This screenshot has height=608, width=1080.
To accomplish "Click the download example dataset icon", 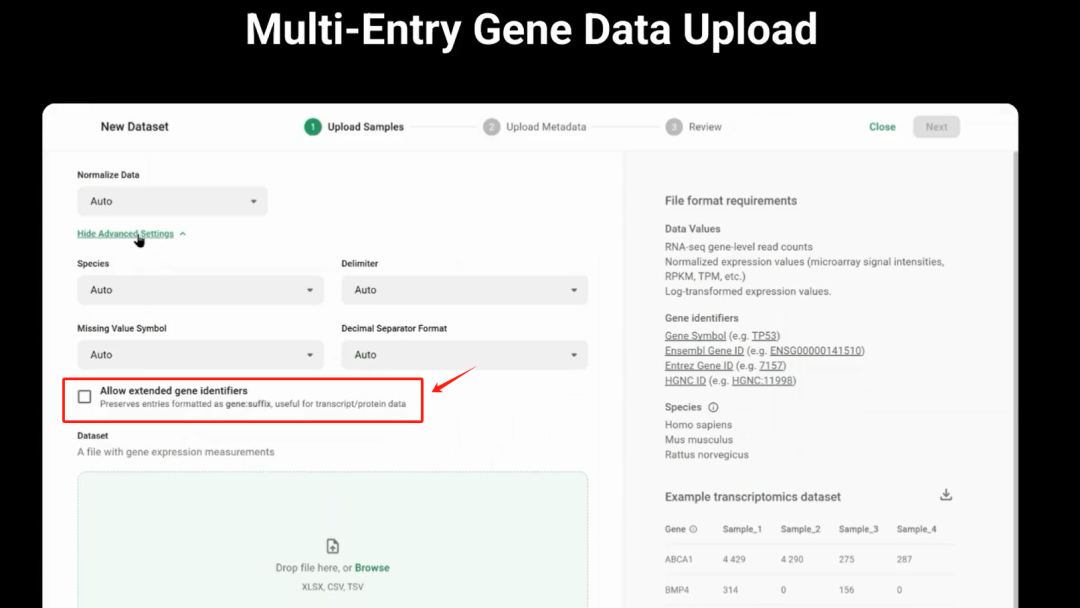I will 946,495.
